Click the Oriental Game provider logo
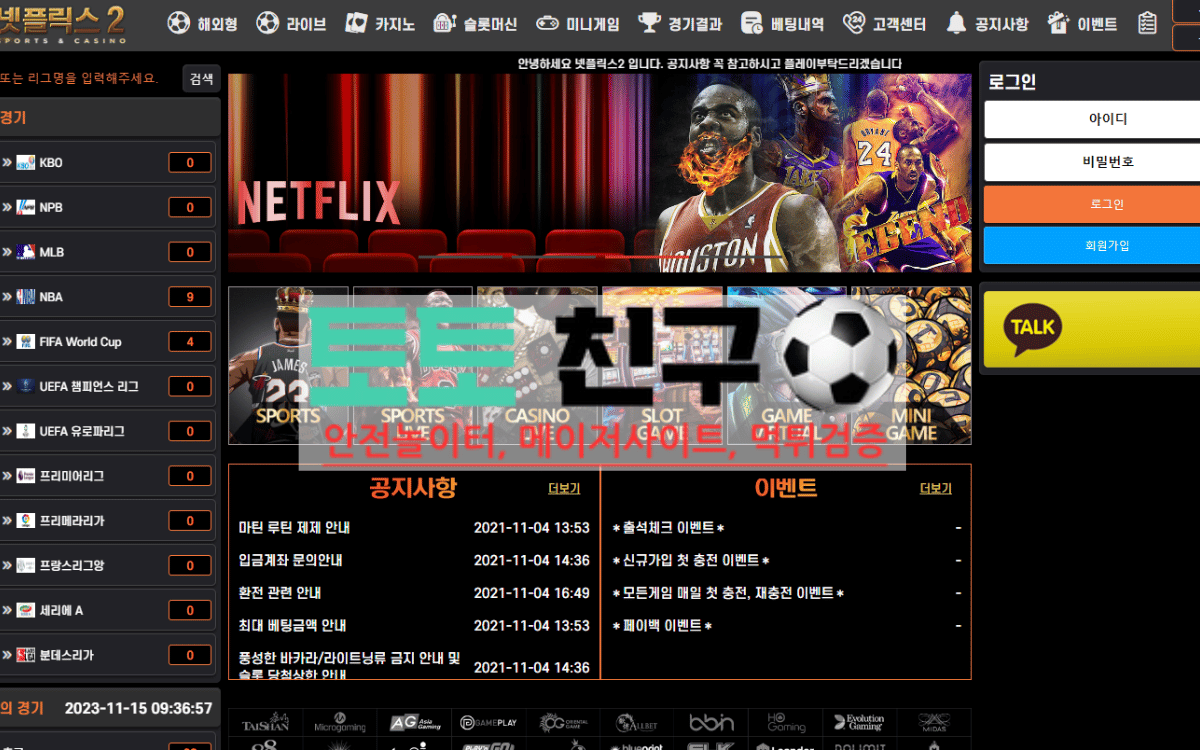The image size is (1200, 750). (563, 722)
